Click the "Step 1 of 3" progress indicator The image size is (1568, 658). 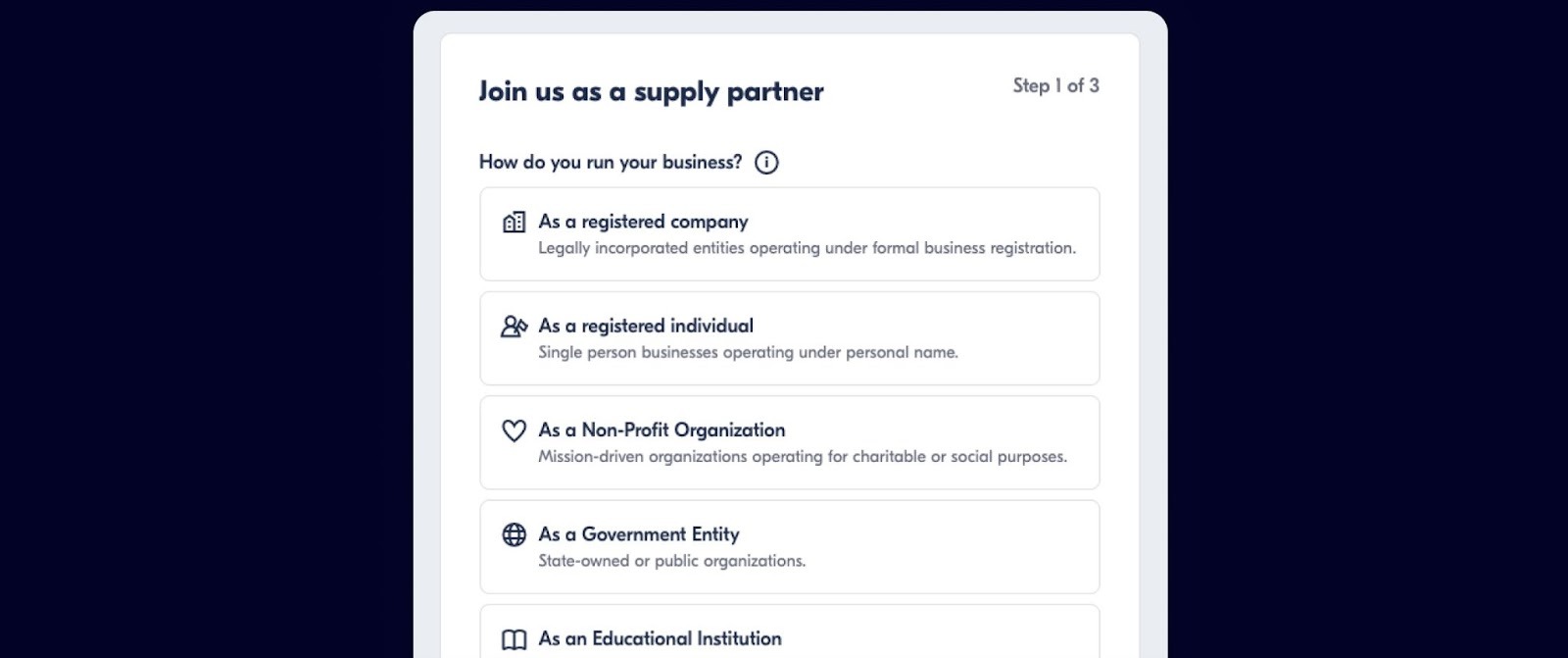coord(1055,86)
